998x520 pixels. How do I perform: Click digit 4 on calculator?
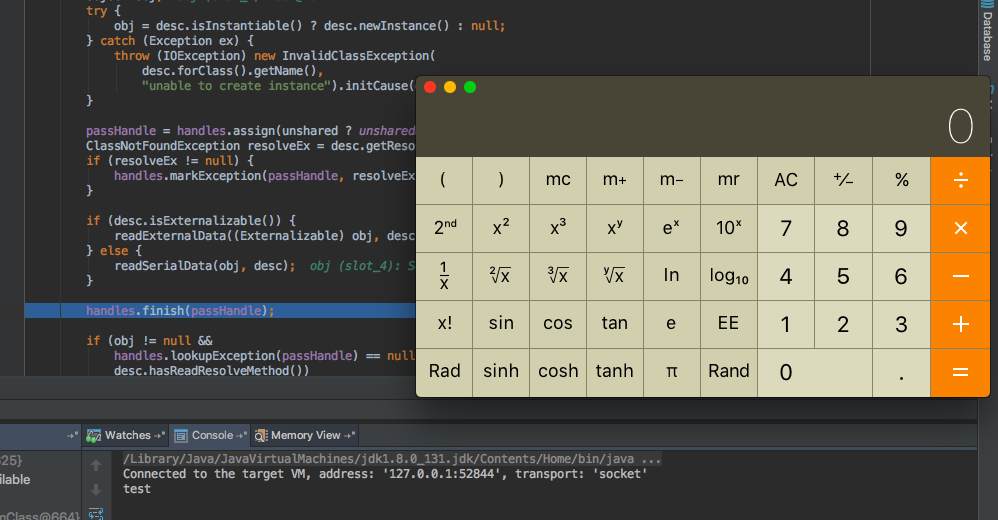click(x=786, y=276)
